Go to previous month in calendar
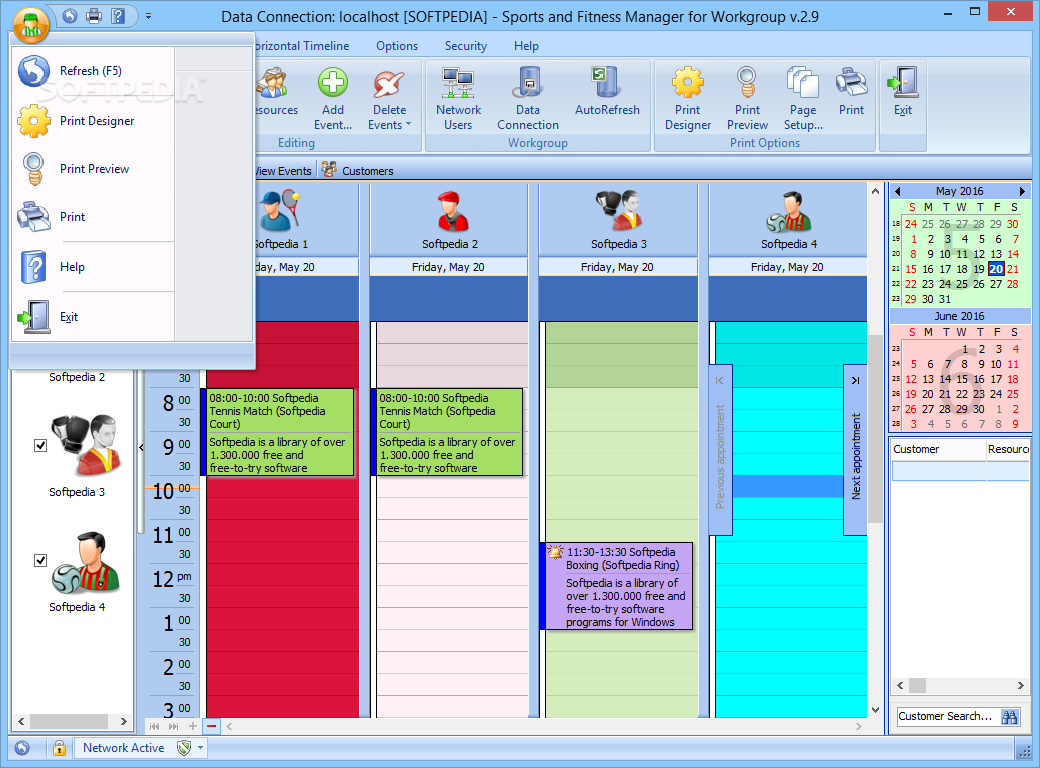 pos(897,191)
